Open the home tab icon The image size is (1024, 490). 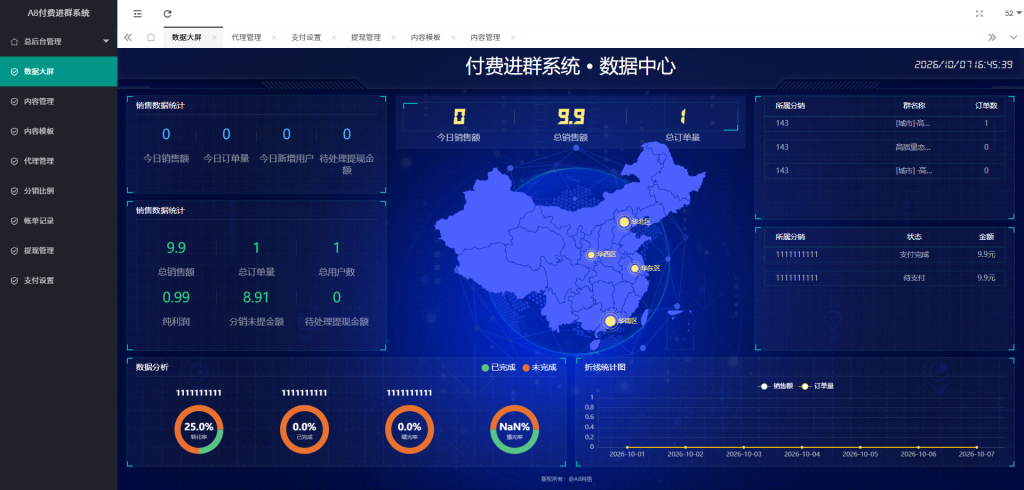click(x=151, y=37)
